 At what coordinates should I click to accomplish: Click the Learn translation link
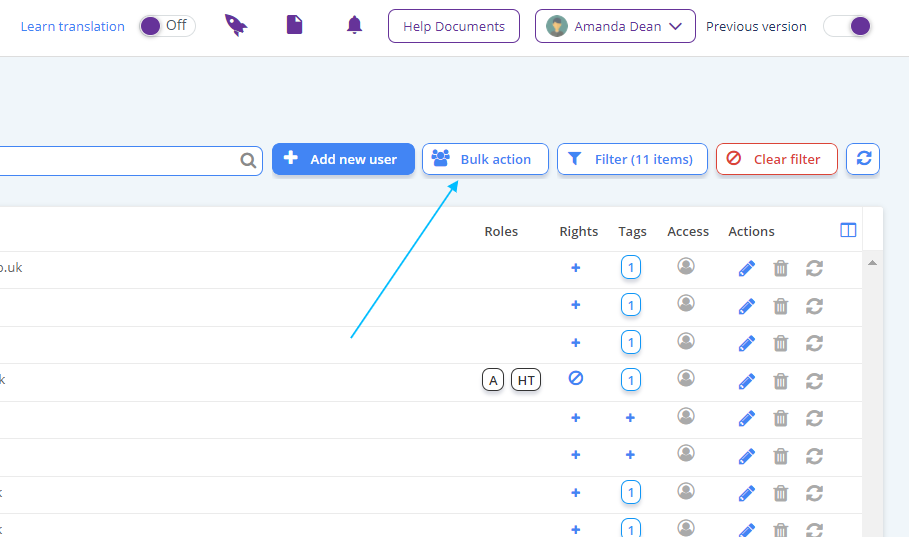72,27
